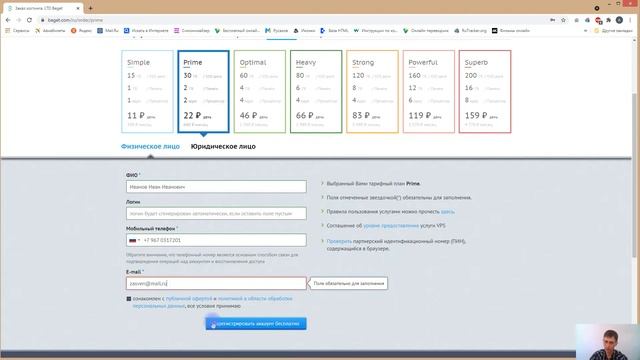Viewport: 640px width, 360px height.
Task: Click the address bar URL beget.com
Action: tap(75, 20)
